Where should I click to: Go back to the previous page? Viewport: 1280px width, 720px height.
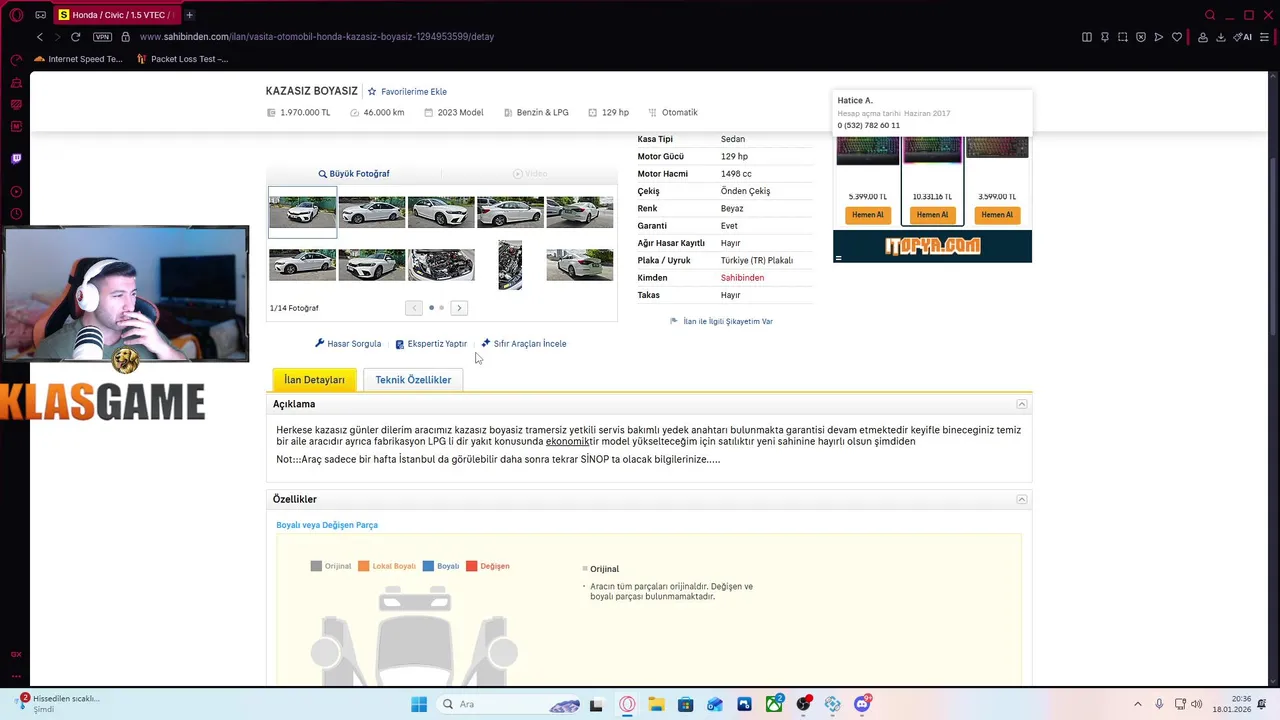tap(40, 37)
